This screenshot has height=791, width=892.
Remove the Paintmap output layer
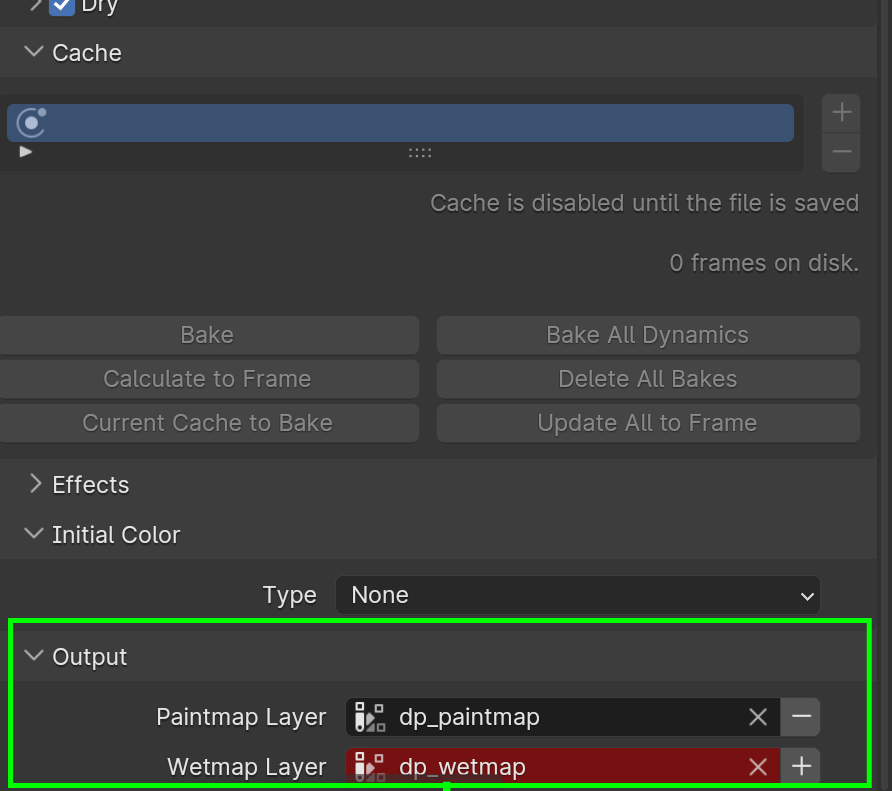[x=800, y=717]
